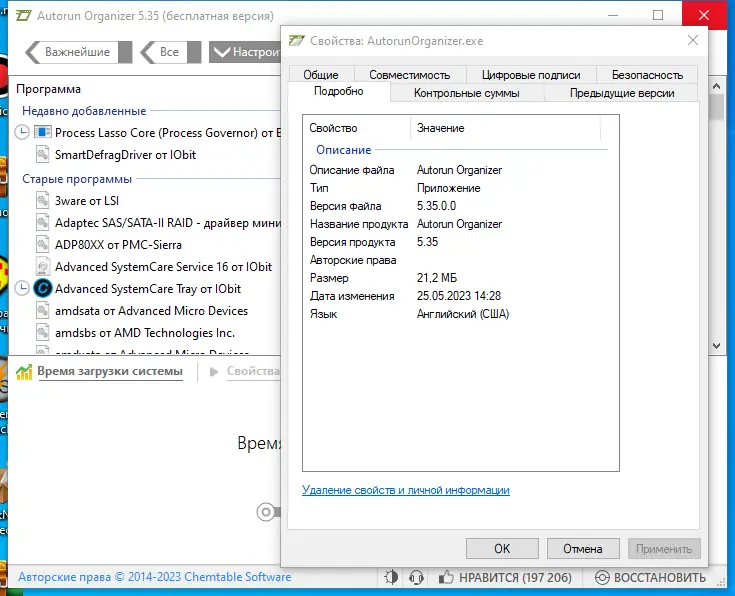Open the Предыдущие версии tab
The image size is (735, 596).
[622, 93]
